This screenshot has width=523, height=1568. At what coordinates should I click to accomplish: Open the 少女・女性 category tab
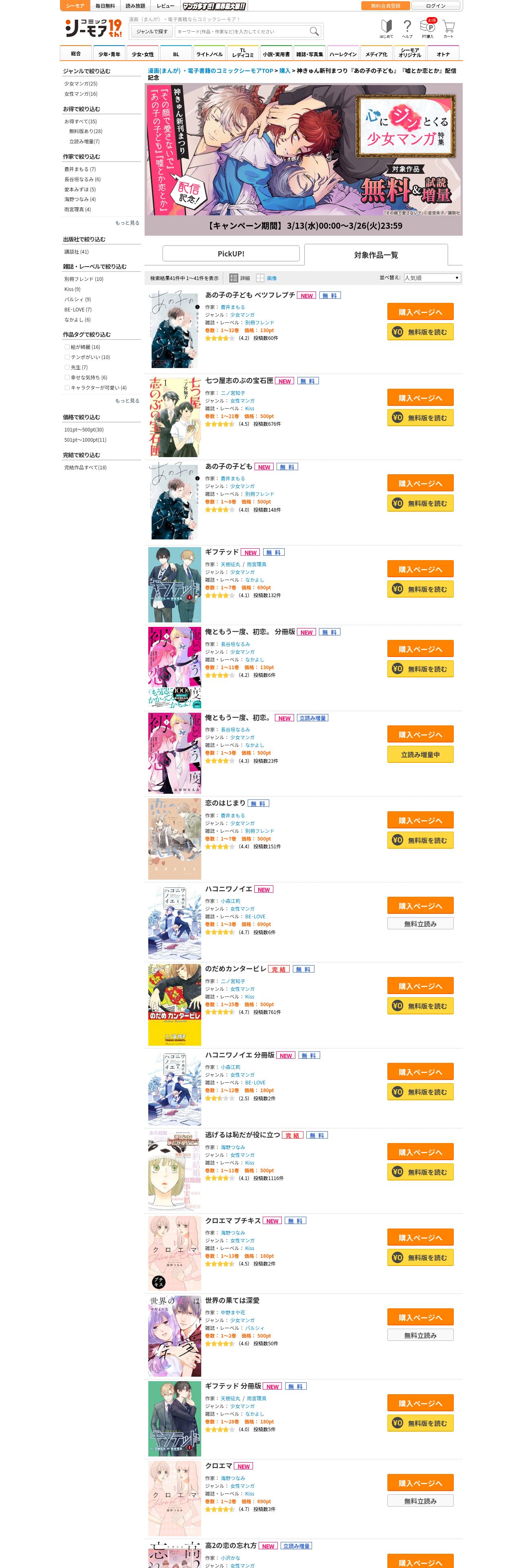coord(143,54)
